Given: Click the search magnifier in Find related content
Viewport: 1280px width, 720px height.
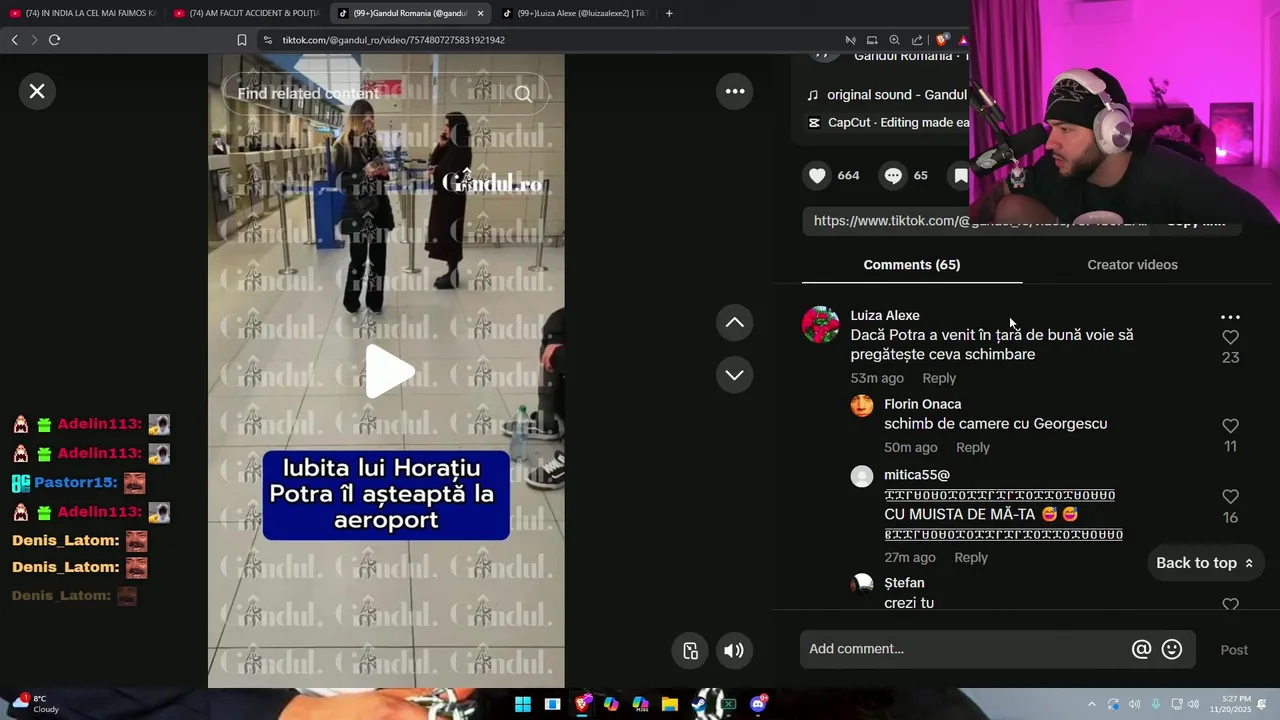Looking at the screenshot, I should (524, 94).
